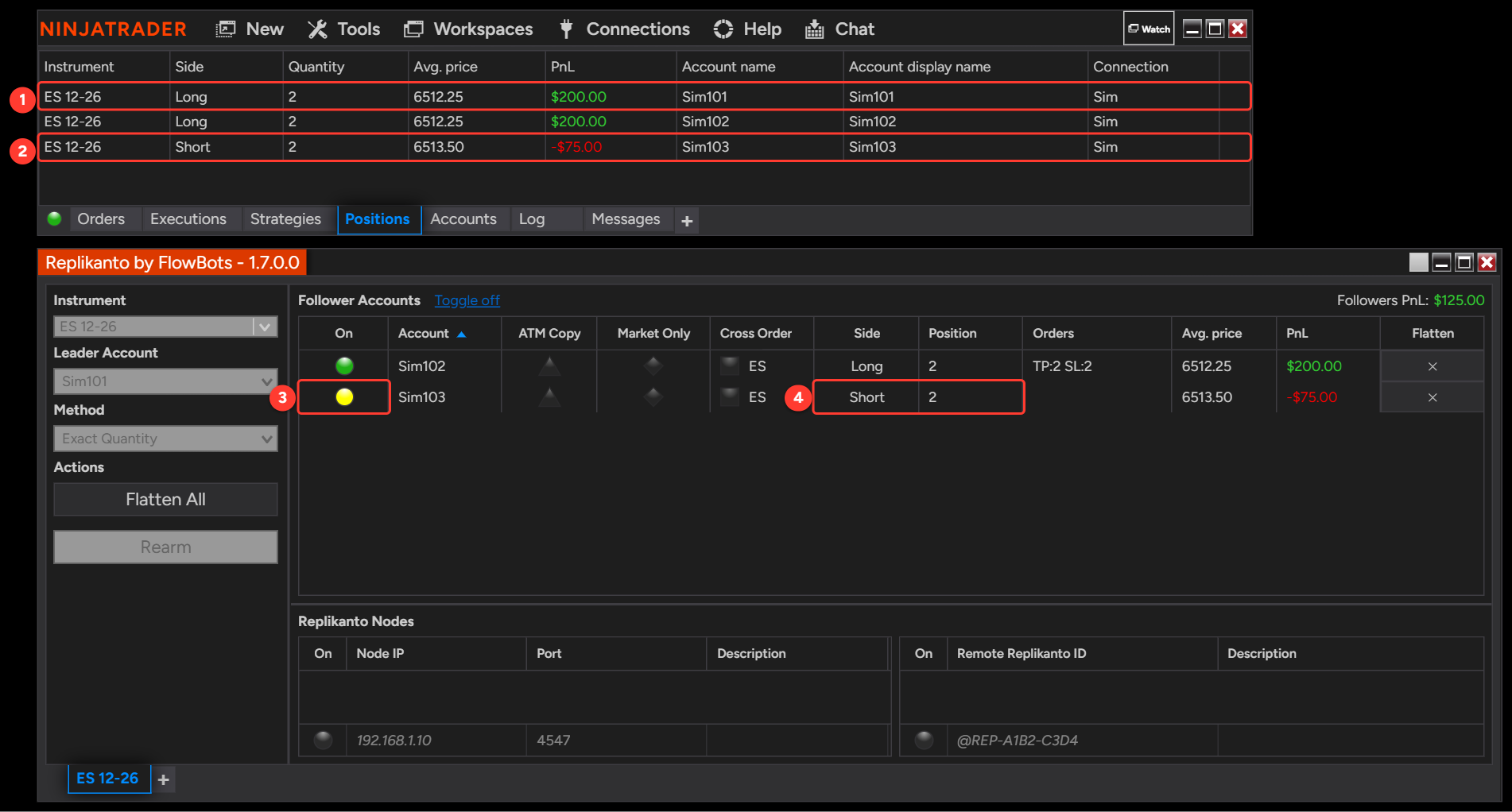Click the Node IP field 192.168.1.10
The image size is (1512, 812).
[x=436, y=740]
